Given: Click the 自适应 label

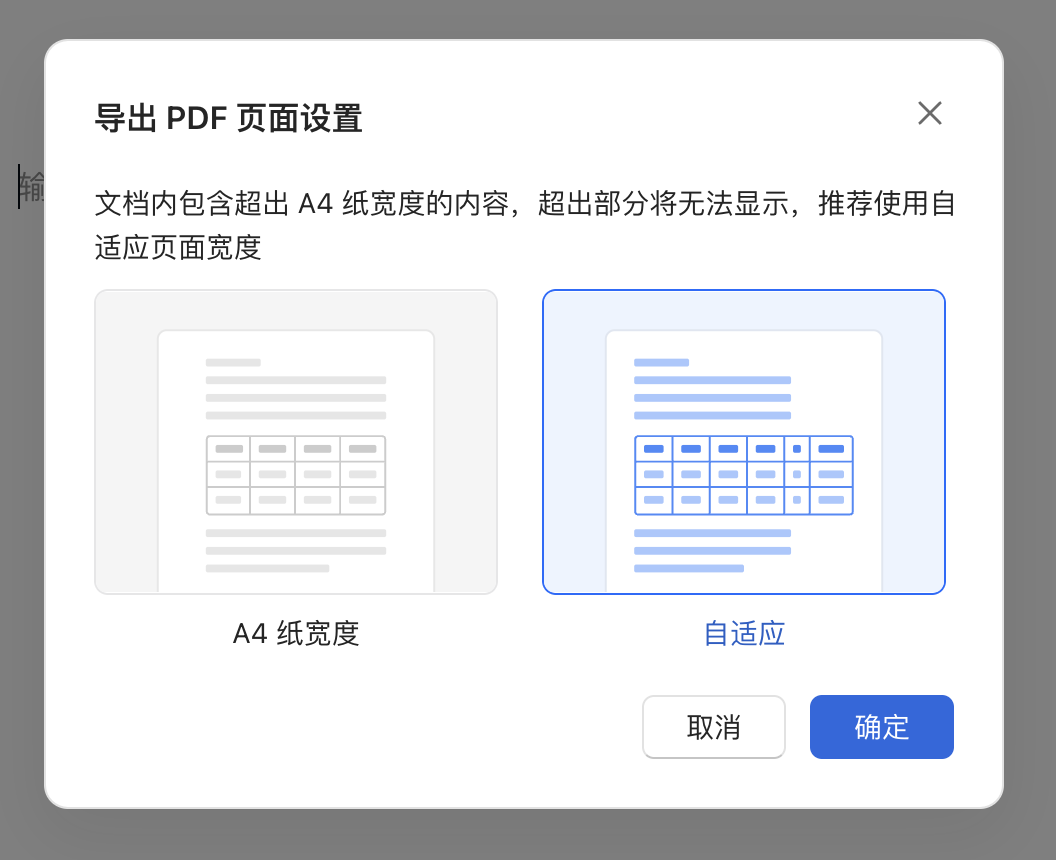Looking at the screenshot, I should pos(744,634).
